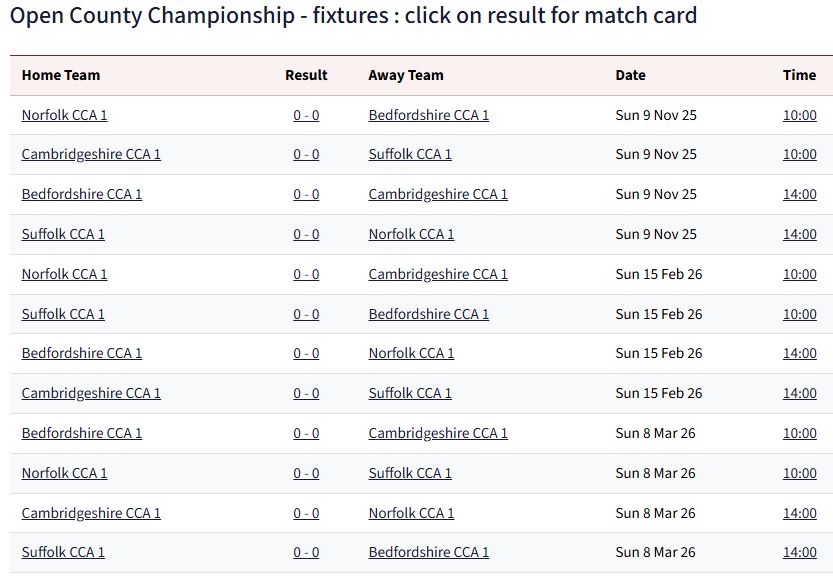The width and height of the screenshot is (833, 579).
Task: Click away team Cambridgeshire CCA 1 on 8 Mar
Action: pyautogui.click(x=438, y=433)
